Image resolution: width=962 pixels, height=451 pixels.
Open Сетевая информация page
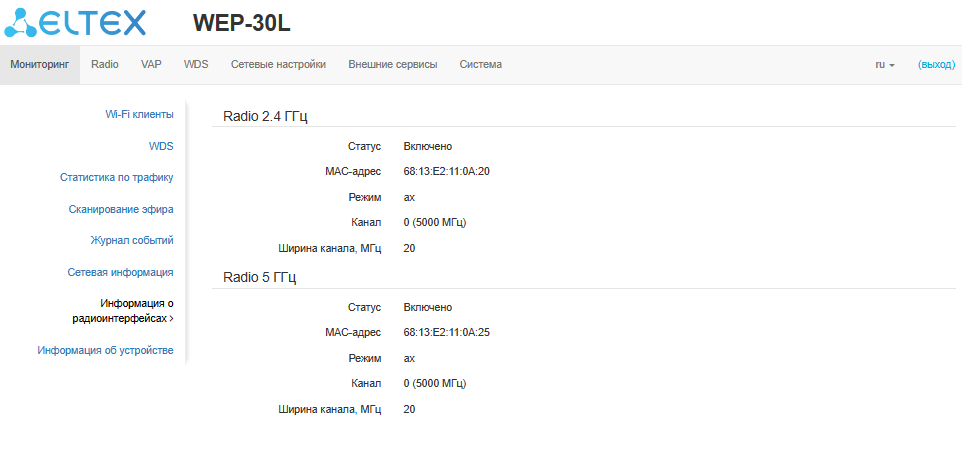tap(120, 271)
